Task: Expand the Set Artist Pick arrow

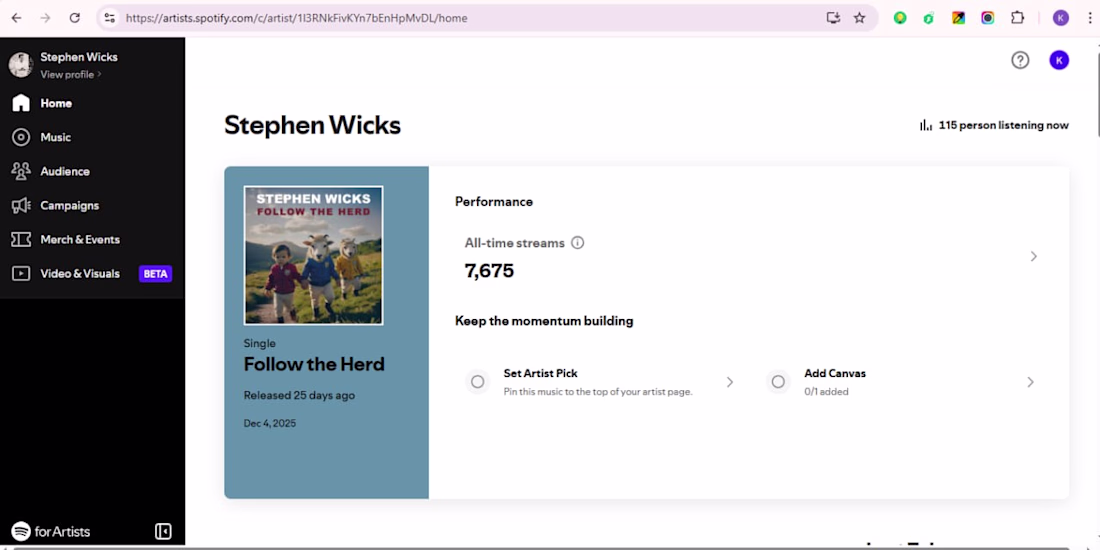Action: (x=730, y=382)
